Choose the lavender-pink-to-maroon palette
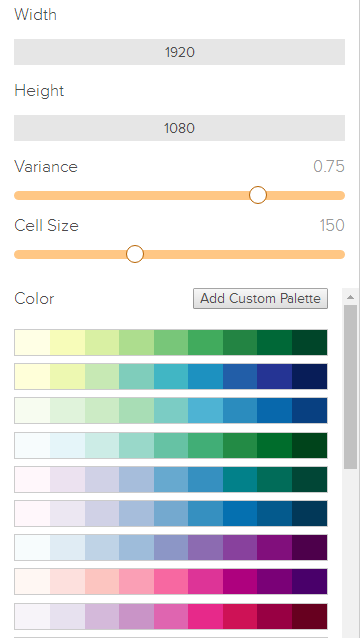 click(171, 616)
